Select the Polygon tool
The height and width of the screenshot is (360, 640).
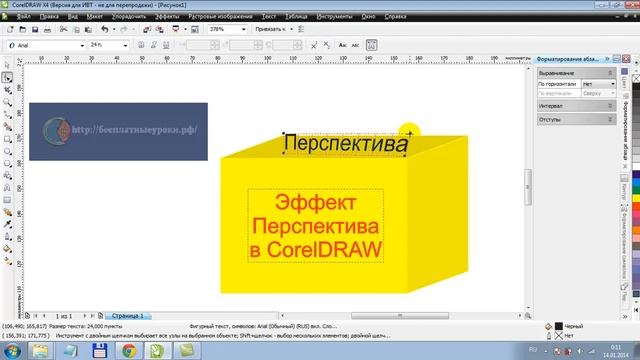7,164
